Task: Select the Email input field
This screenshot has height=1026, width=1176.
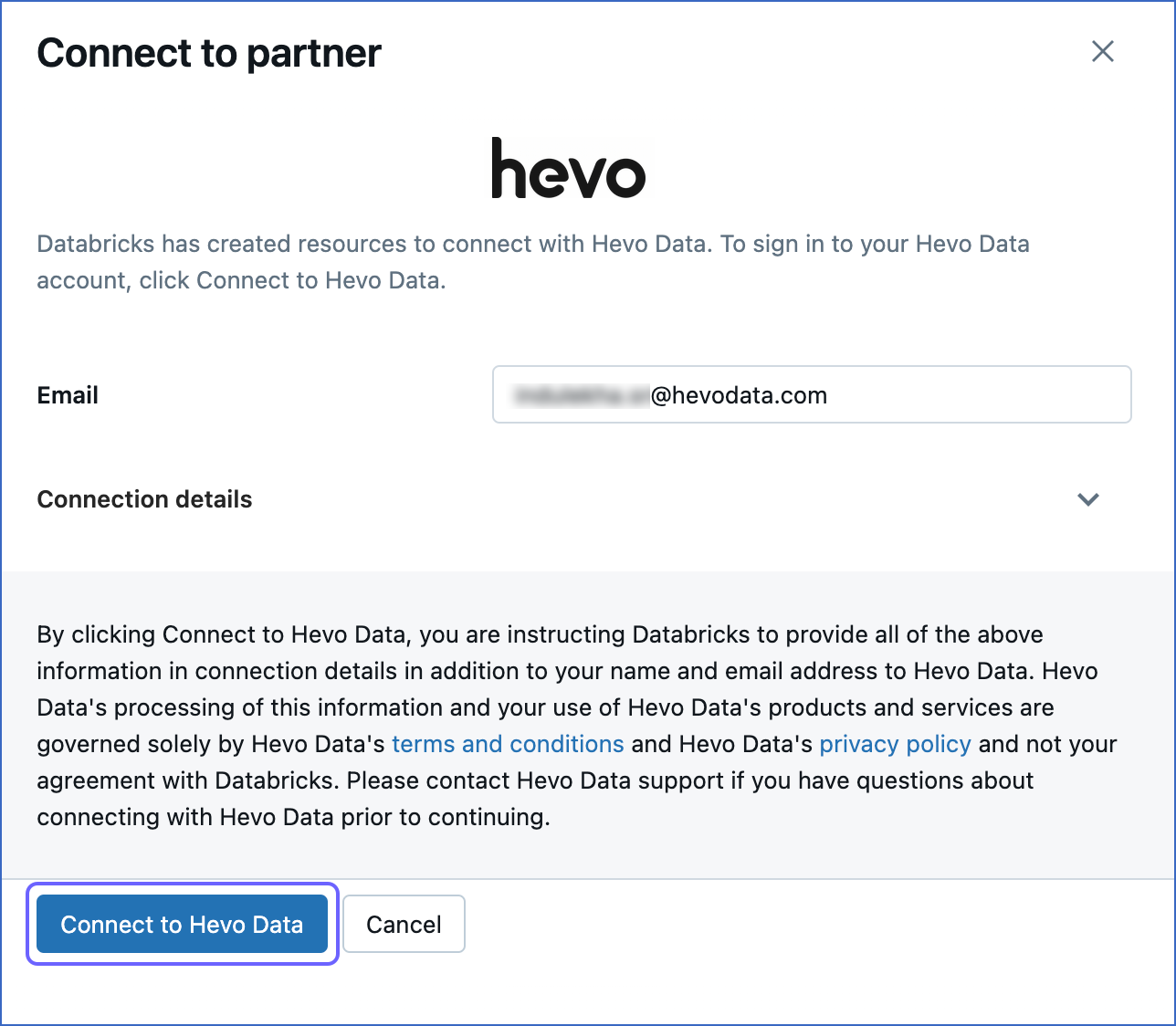Action: 811,394
